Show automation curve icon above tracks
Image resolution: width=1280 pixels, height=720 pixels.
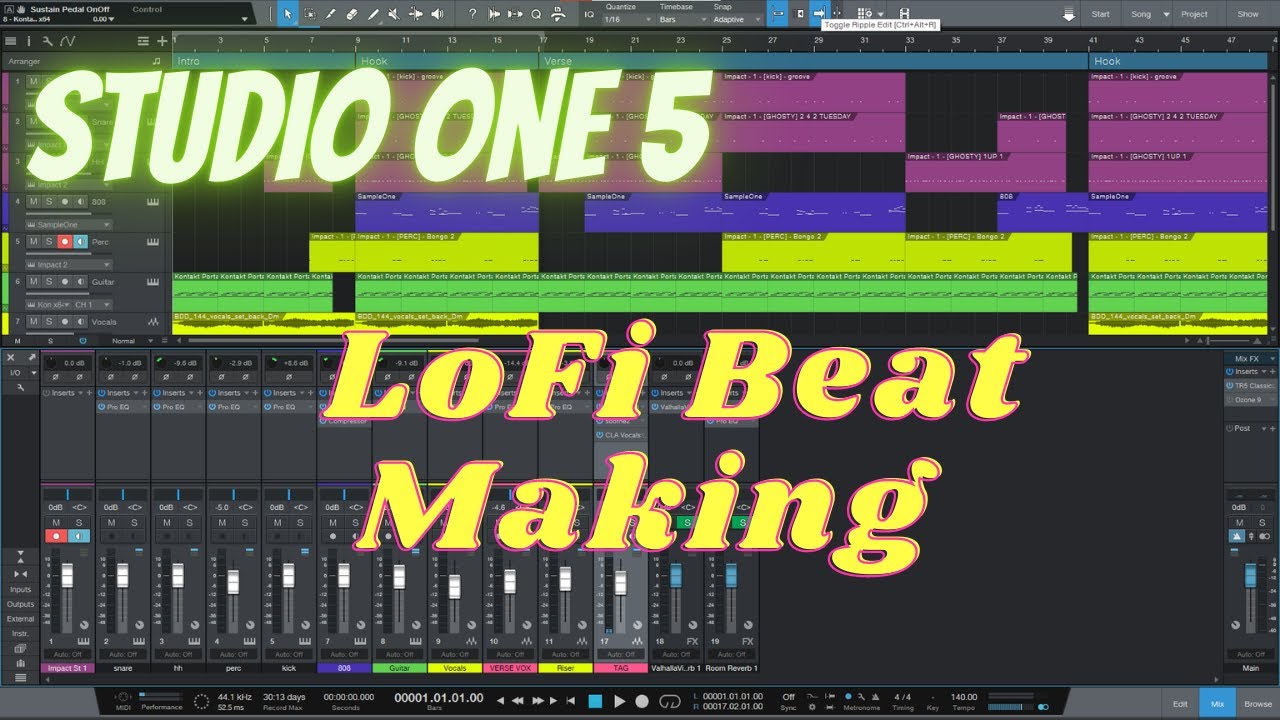point(67,41)
